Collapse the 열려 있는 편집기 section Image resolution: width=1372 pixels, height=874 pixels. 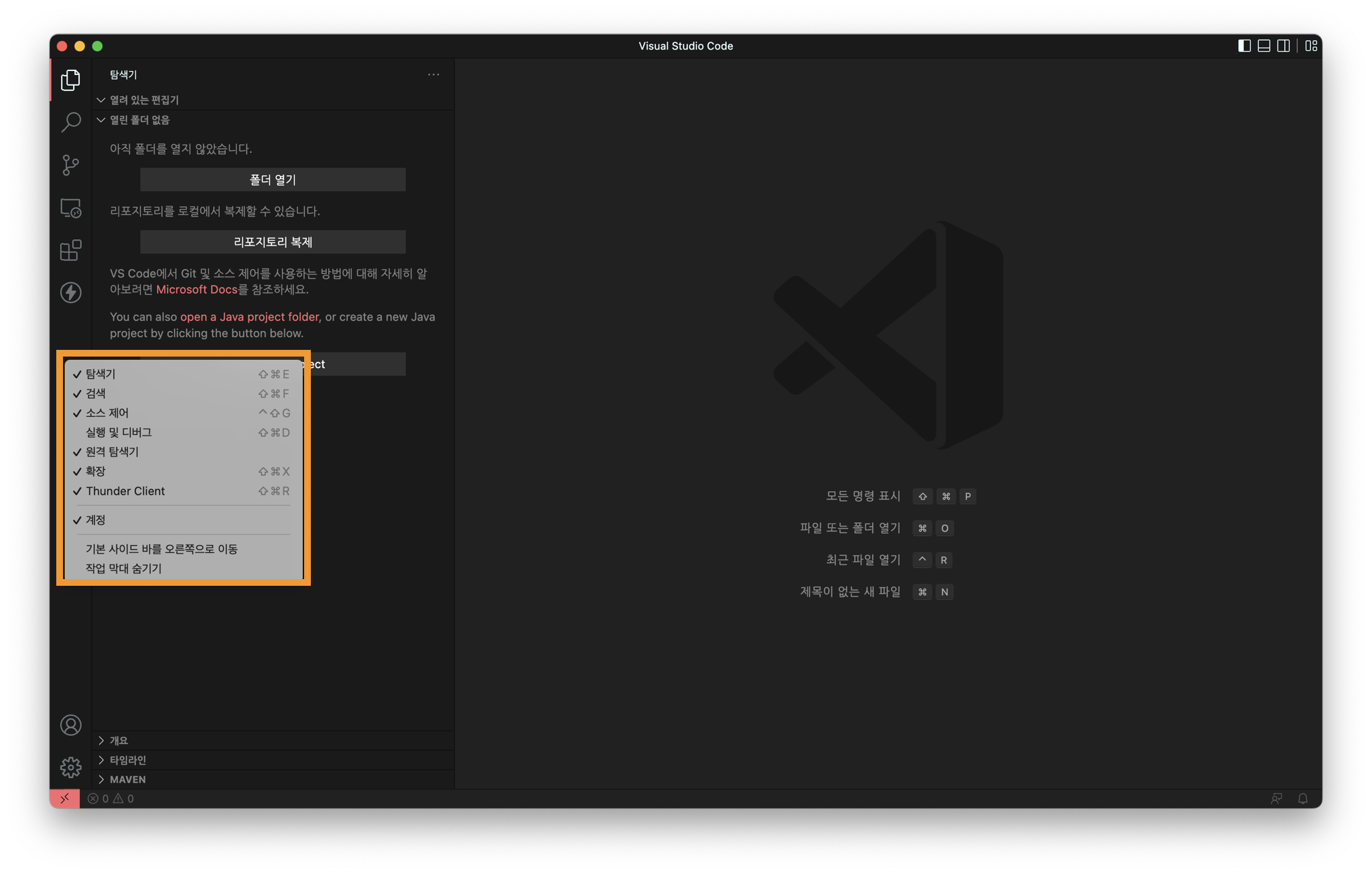144,100
